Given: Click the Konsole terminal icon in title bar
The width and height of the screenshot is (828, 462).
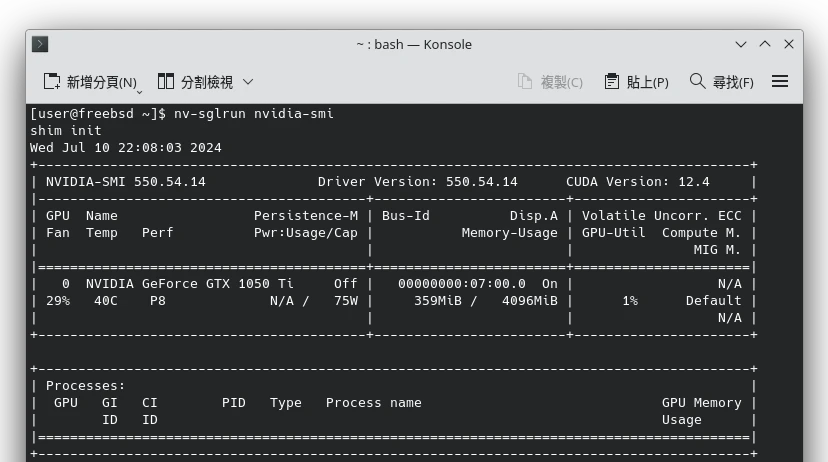Looking at the screenshot, I should 40,44.
